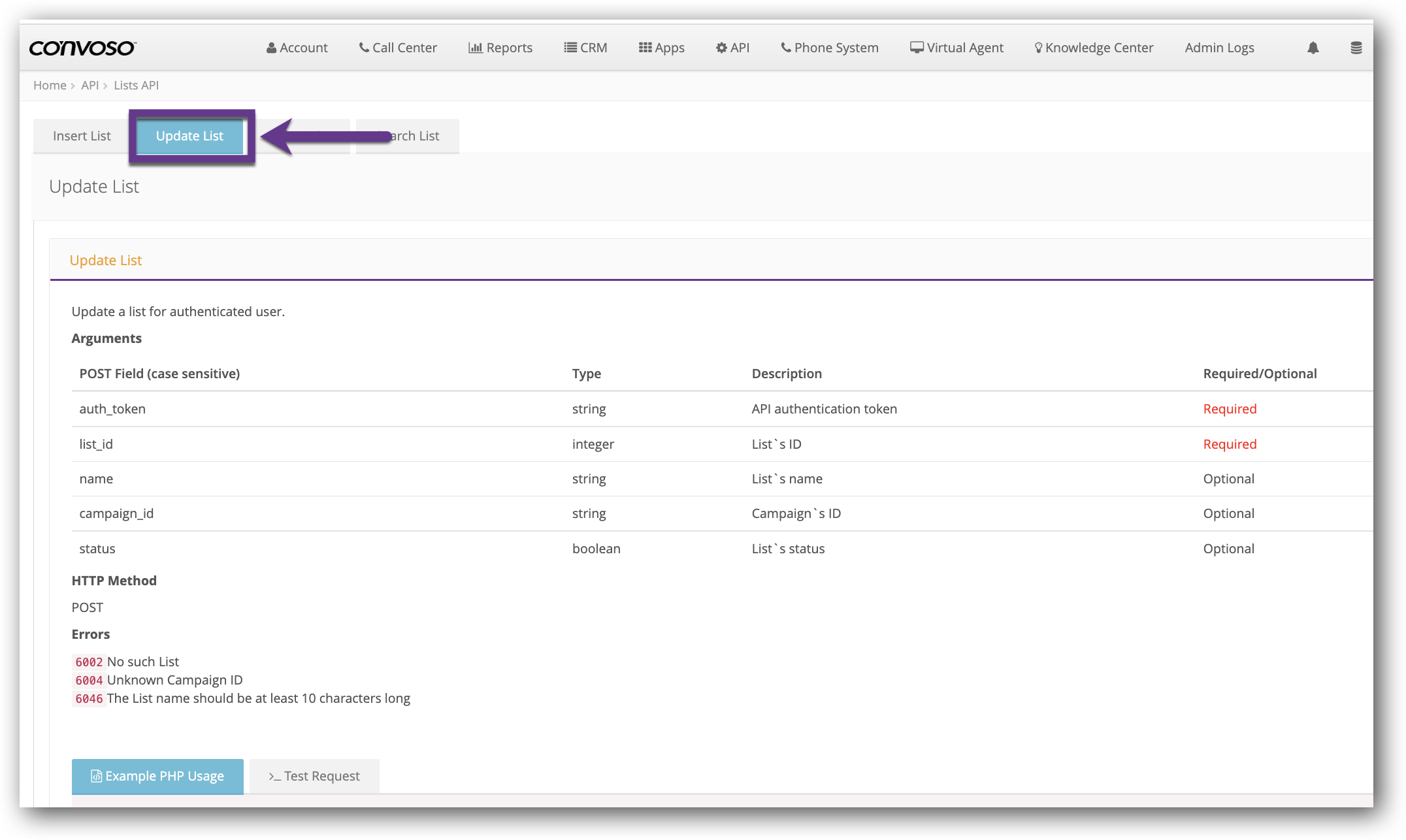Click Optional label in status row
The image size is (1406, 840).
(x=1229, y=549)
